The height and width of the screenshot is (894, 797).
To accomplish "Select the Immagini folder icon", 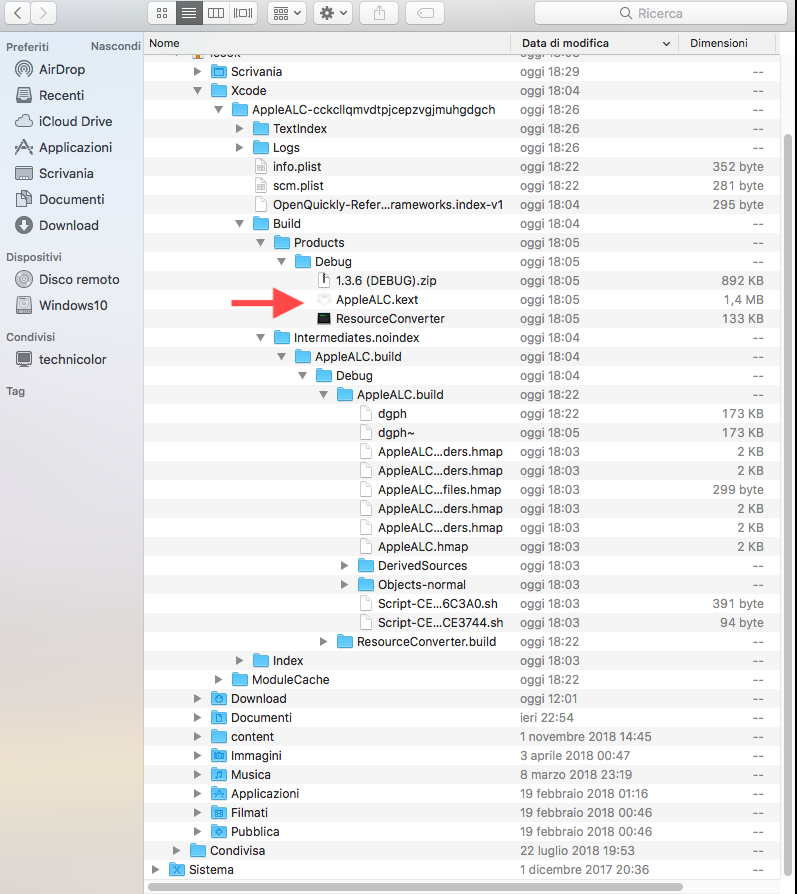I will pyautogui.click(x=219, y=755).
